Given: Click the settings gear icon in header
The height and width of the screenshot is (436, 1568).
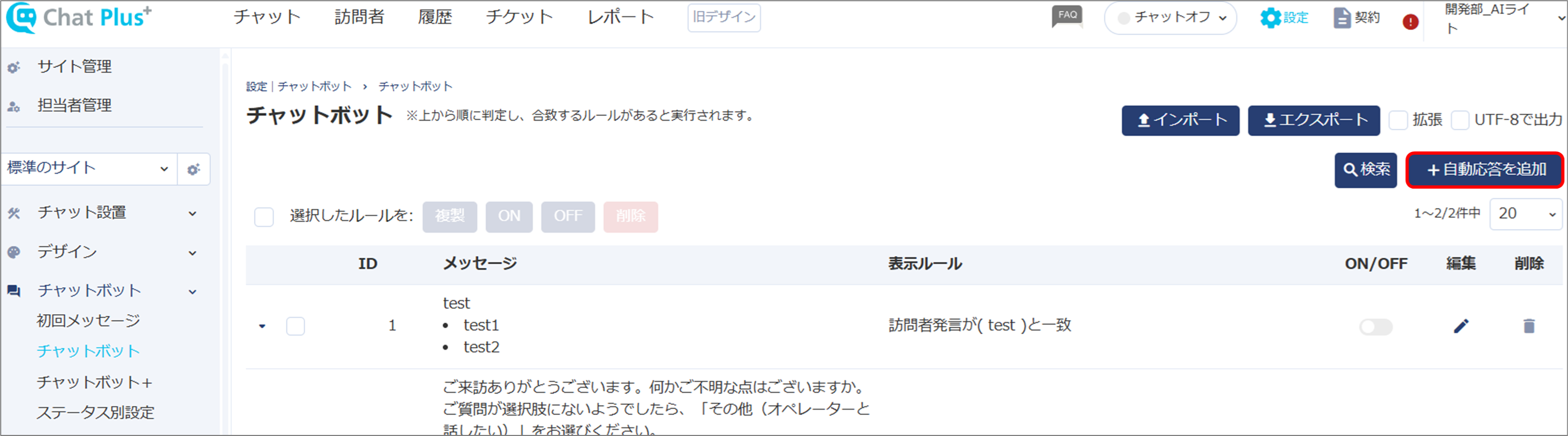Looking at the screenshot, I should tap(1270, 18).
